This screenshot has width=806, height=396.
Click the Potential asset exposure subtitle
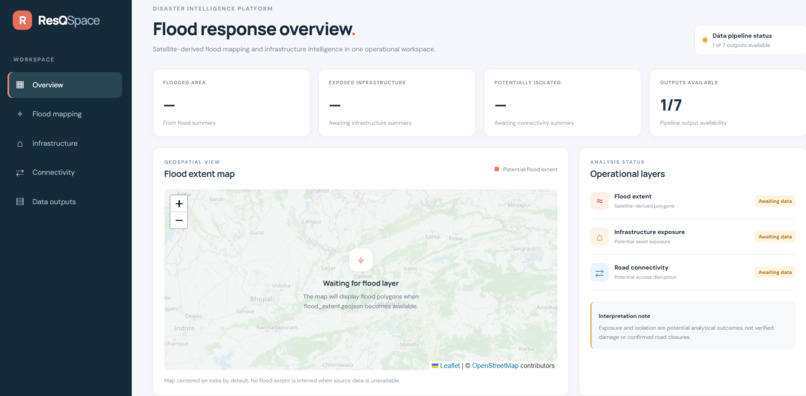[x=642, y=241]
